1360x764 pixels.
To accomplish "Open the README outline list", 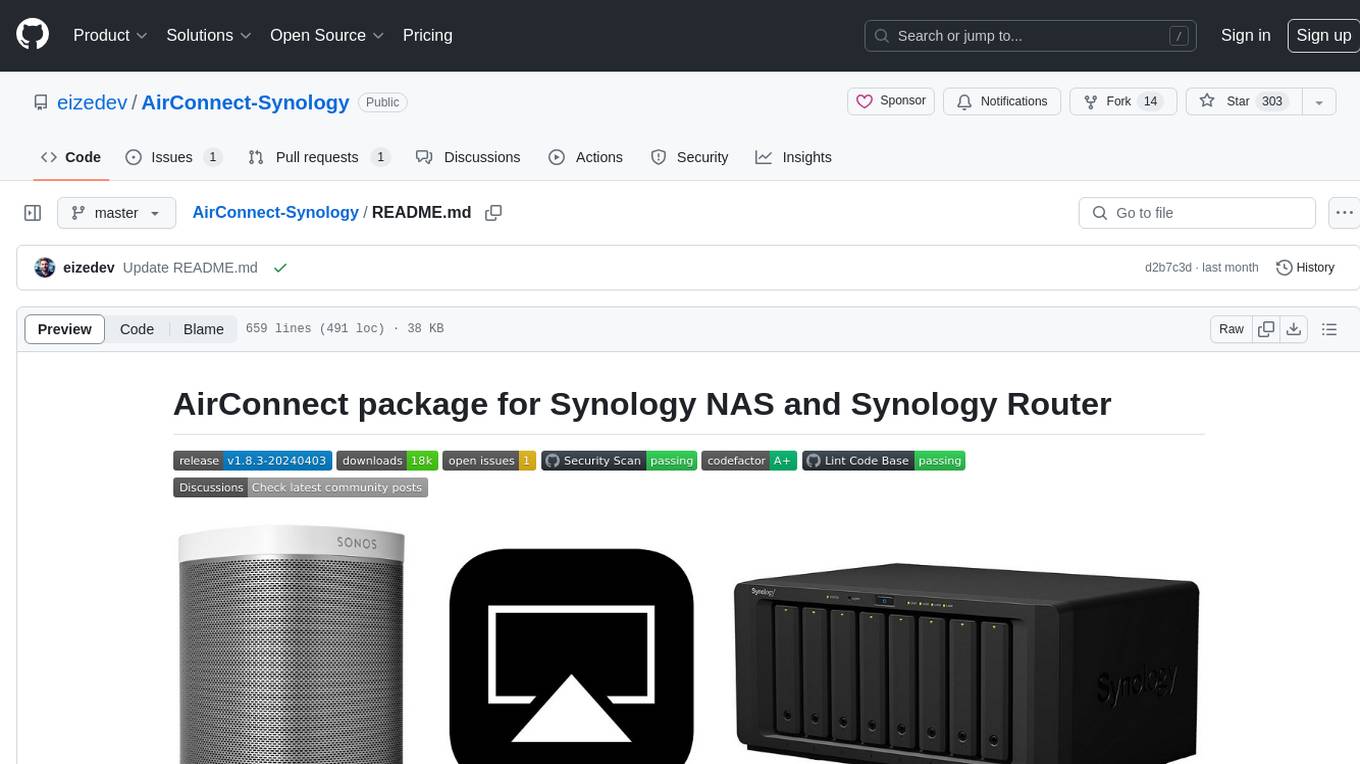I will click(x=1329, y=329).
